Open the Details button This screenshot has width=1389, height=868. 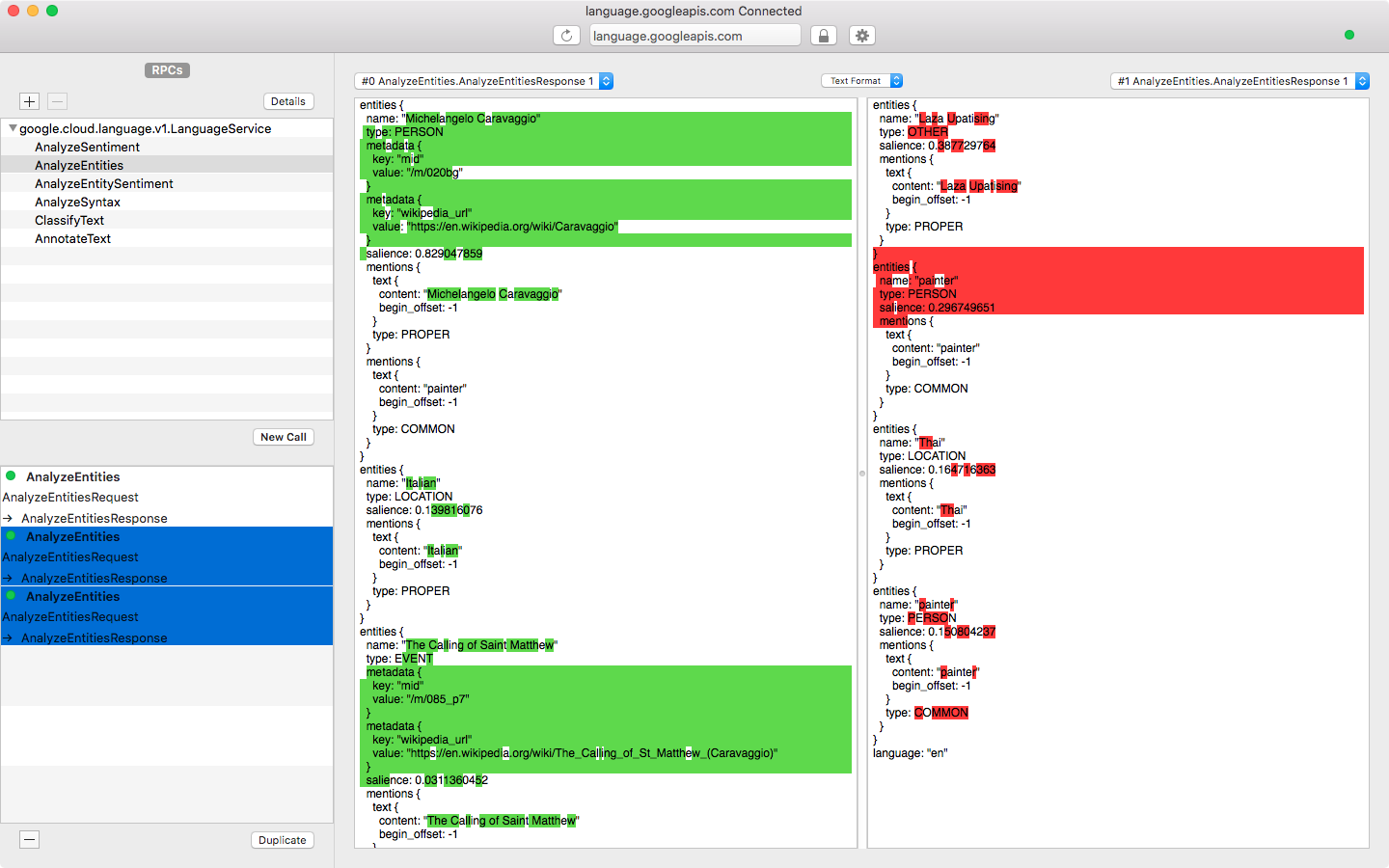[x=288, y=101]
